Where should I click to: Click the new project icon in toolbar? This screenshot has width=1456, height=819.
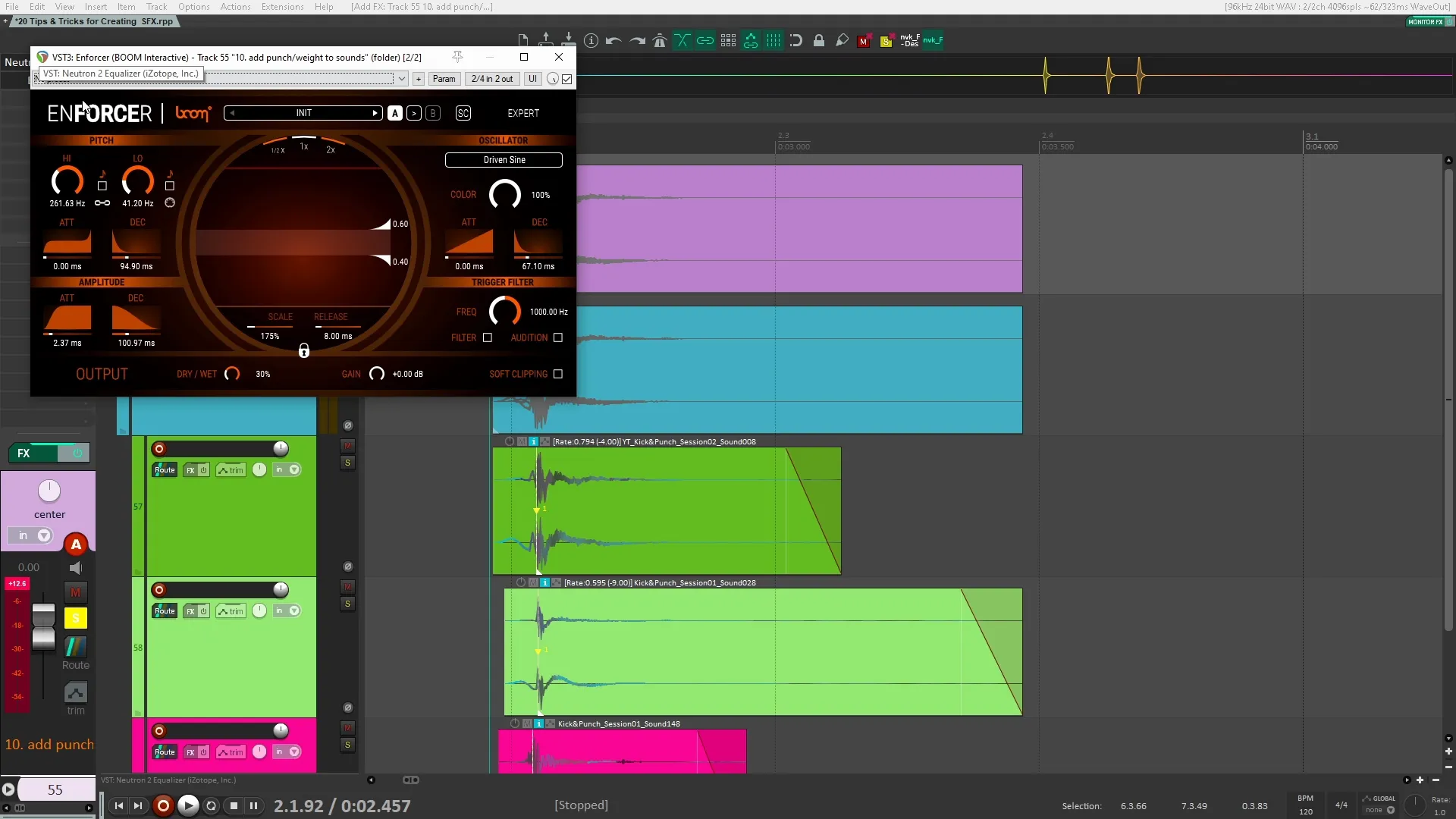tap(522, 41)
